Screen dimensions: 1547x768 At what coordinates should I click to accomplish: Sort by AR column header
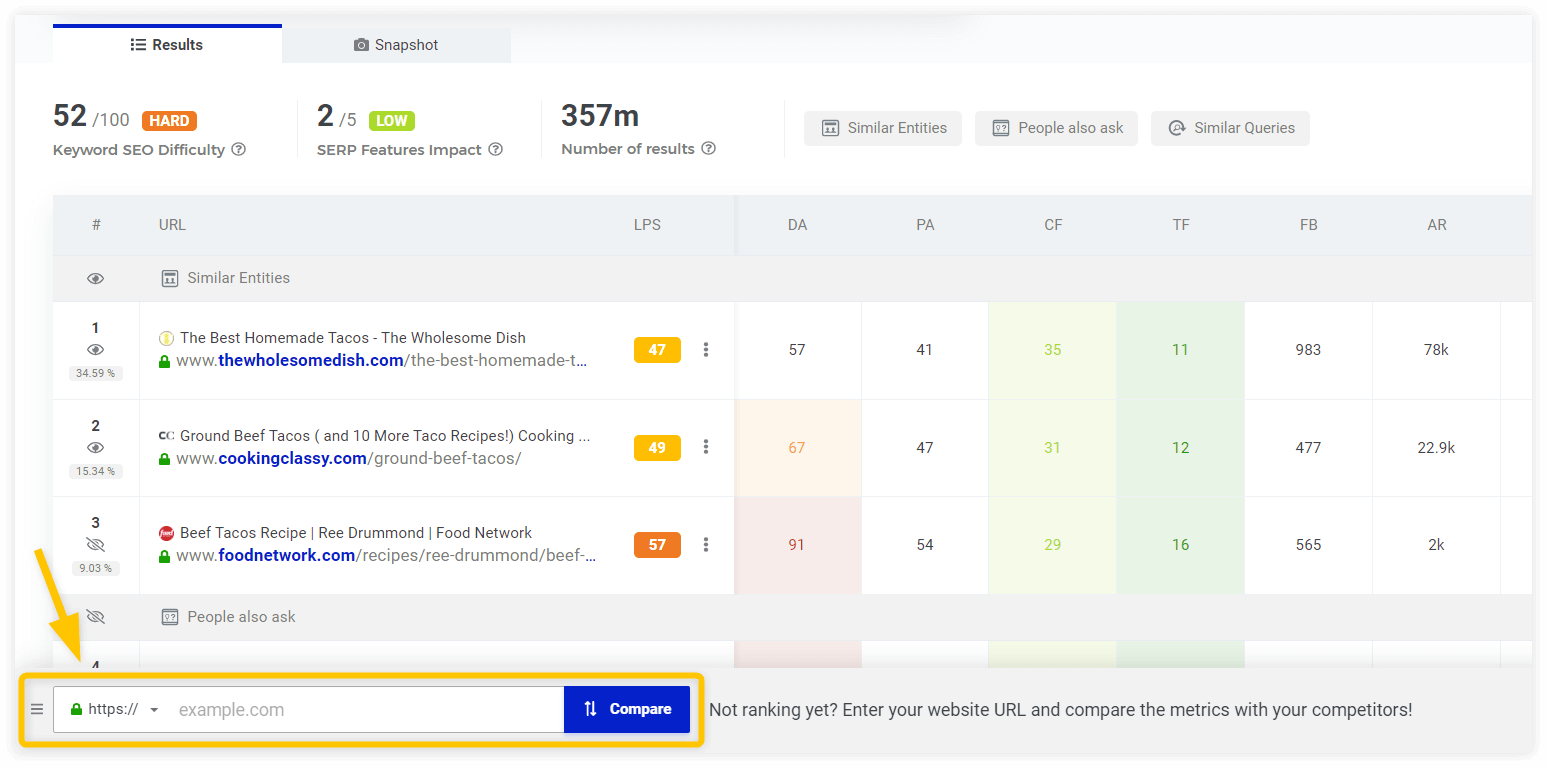pos(1437,225)
